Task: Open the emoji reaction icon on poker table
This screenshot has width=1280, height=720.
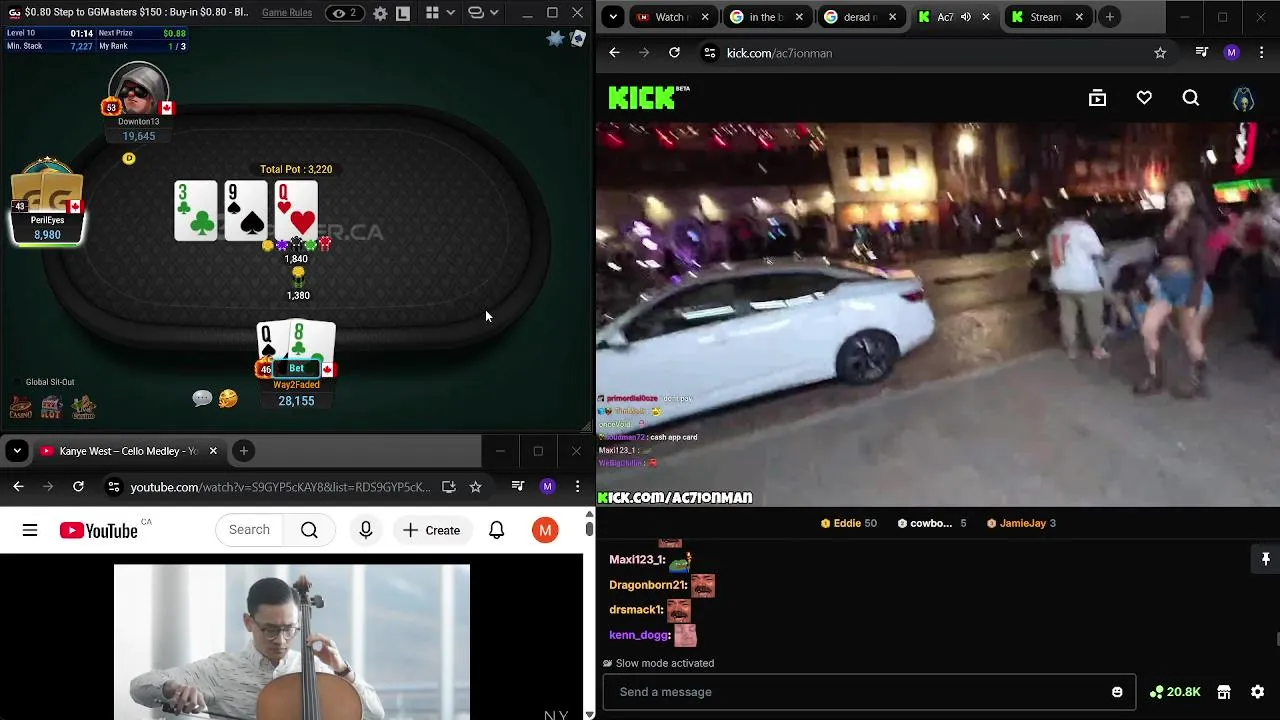Action: click(228, 399)
